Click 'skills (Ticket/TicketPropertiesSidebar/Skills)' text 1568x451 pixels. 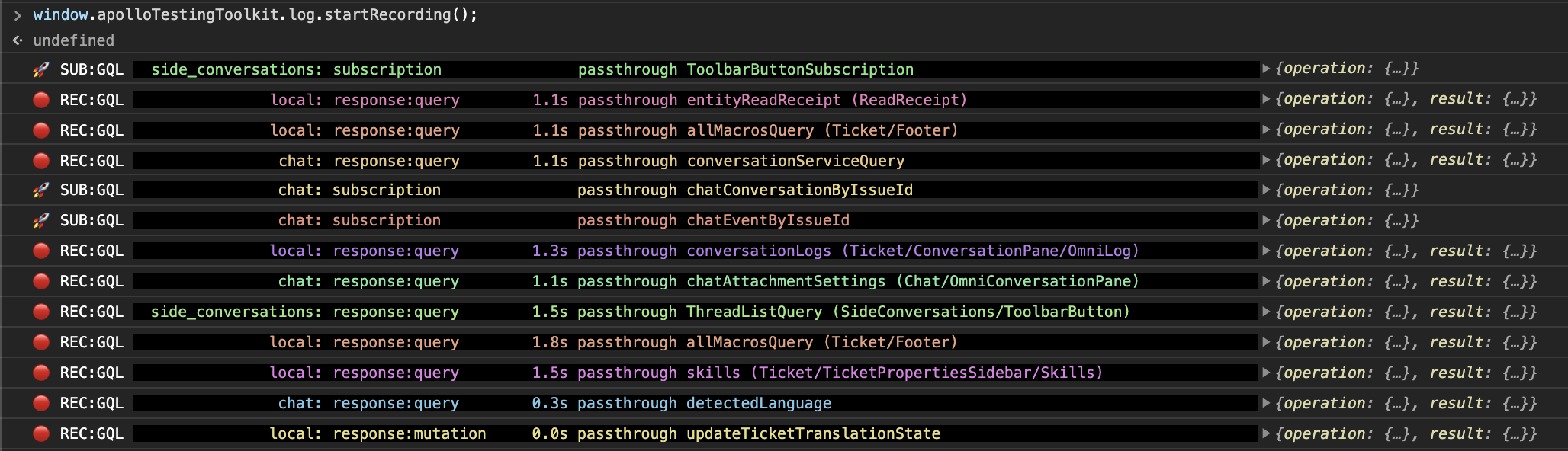click(895, 373)
